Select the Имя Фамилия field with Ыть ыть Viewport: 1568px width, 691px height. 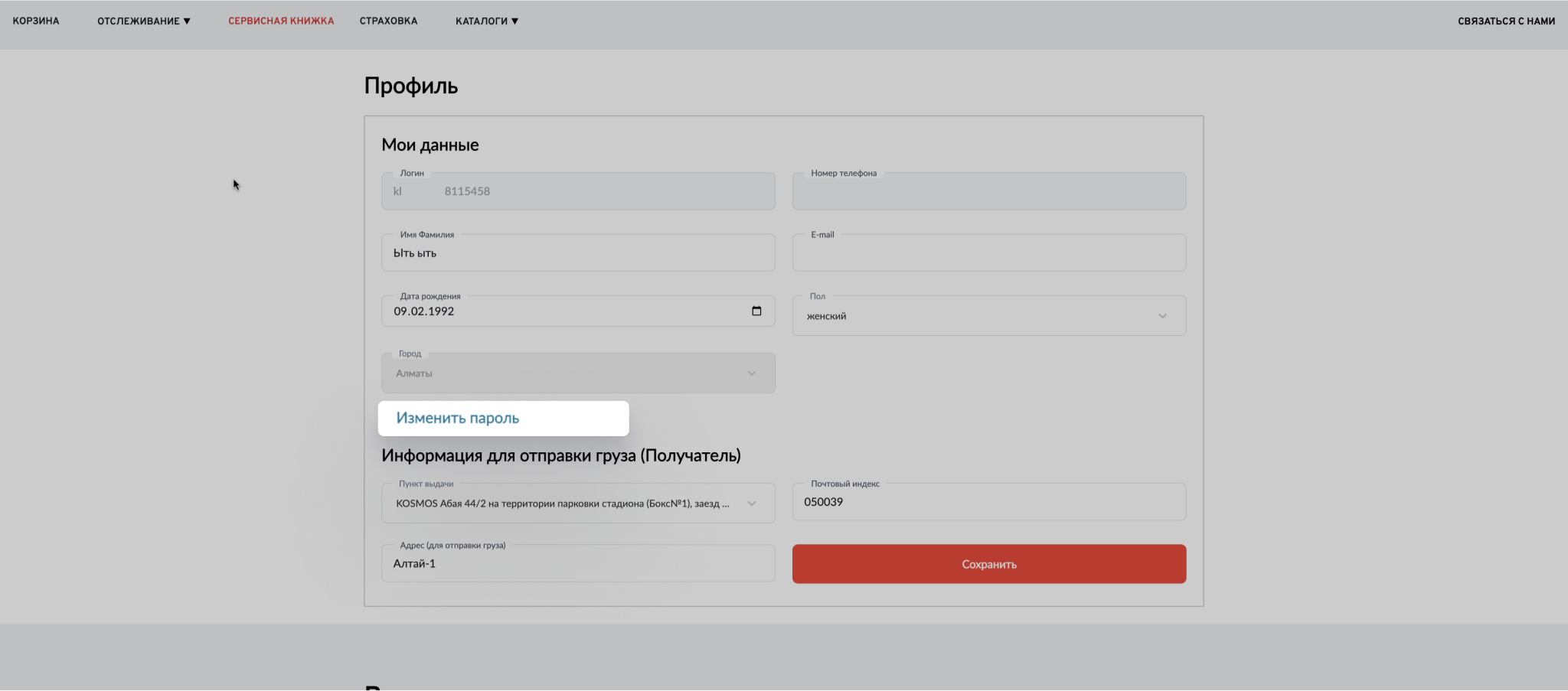[578, 252]
